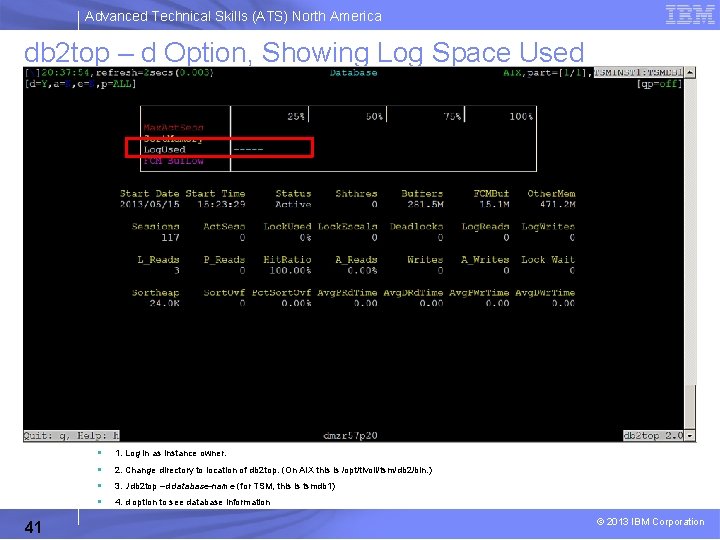Screen dimensions: 720x540
Task: Click the '2013/05/15' start date value
Action: pos(150,204)
